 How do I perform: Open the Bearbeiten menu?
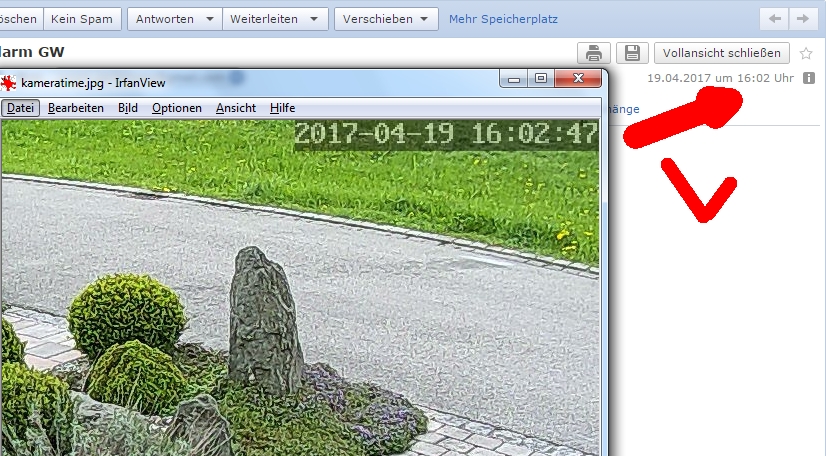click(x=75, y=108)
